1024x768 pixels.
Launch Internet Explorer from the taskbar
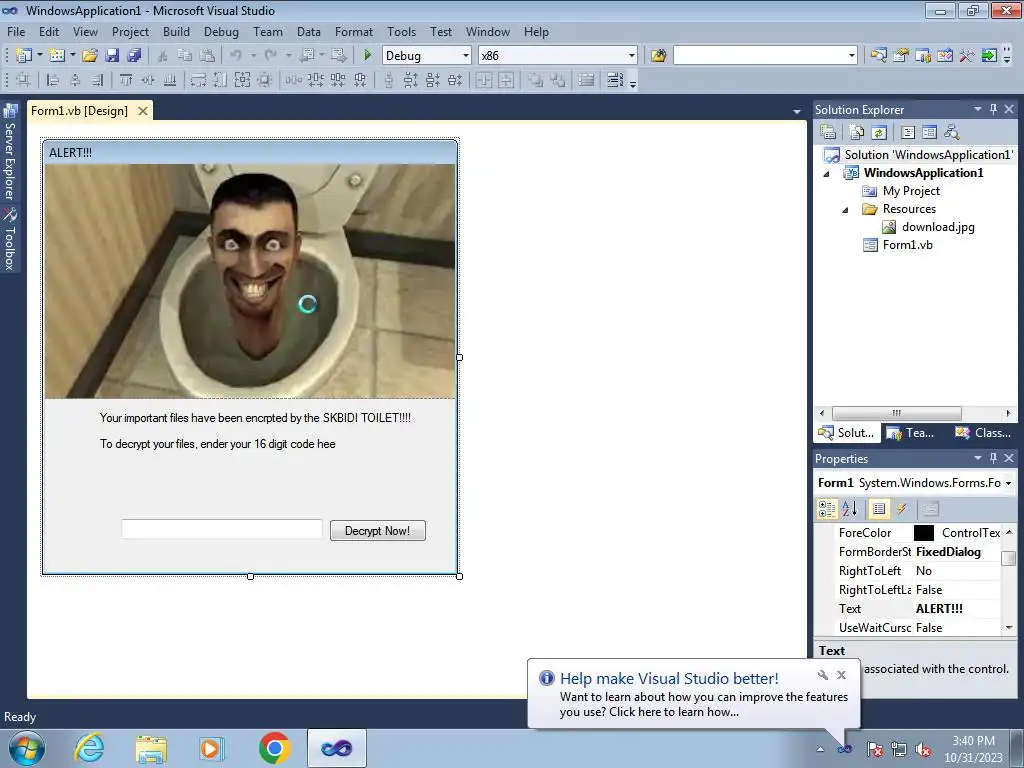click(x=89, y=748)
